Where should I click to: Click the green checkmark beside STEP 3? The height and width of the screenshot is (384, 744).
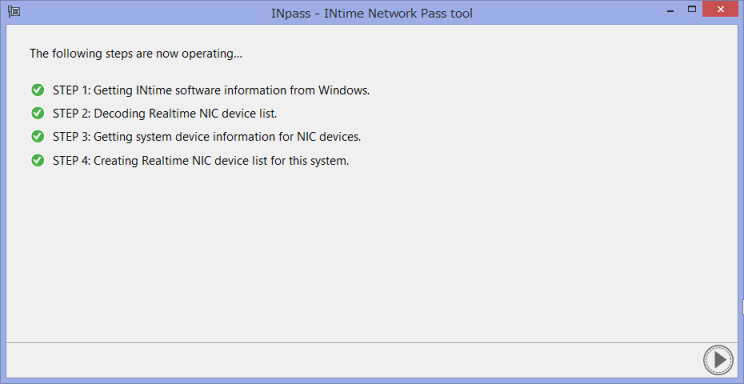click(x=37, y=137)
